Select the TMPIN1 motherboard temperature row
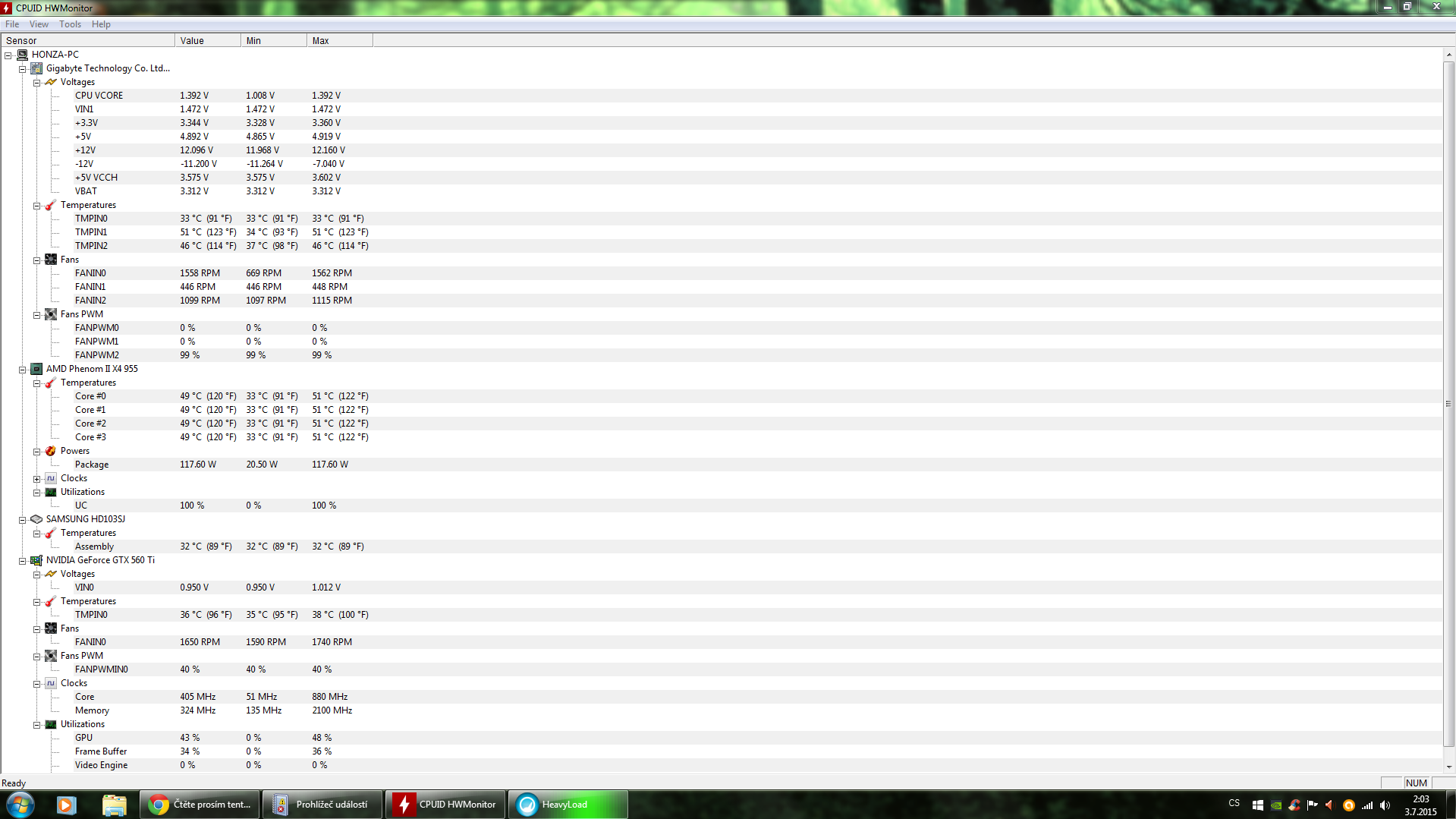Viewport: 1456px width, 819px height. (721, 232)
